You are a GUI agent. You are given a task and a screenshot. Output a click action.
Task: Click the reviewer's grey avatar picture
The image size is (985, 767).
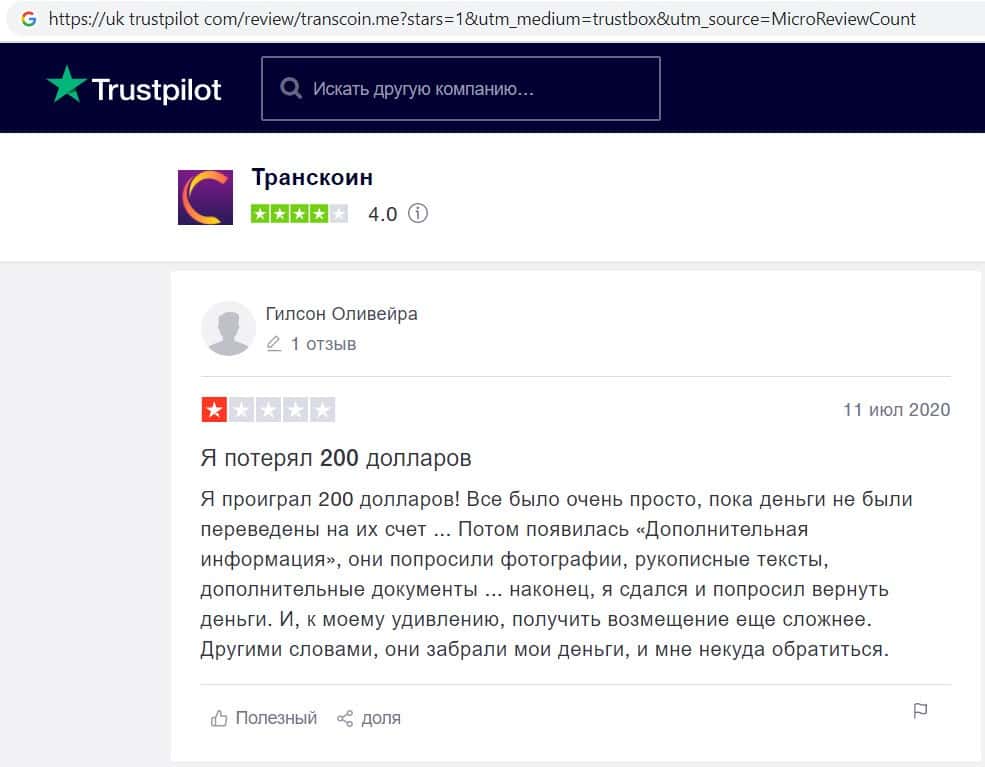click(228, 328)
